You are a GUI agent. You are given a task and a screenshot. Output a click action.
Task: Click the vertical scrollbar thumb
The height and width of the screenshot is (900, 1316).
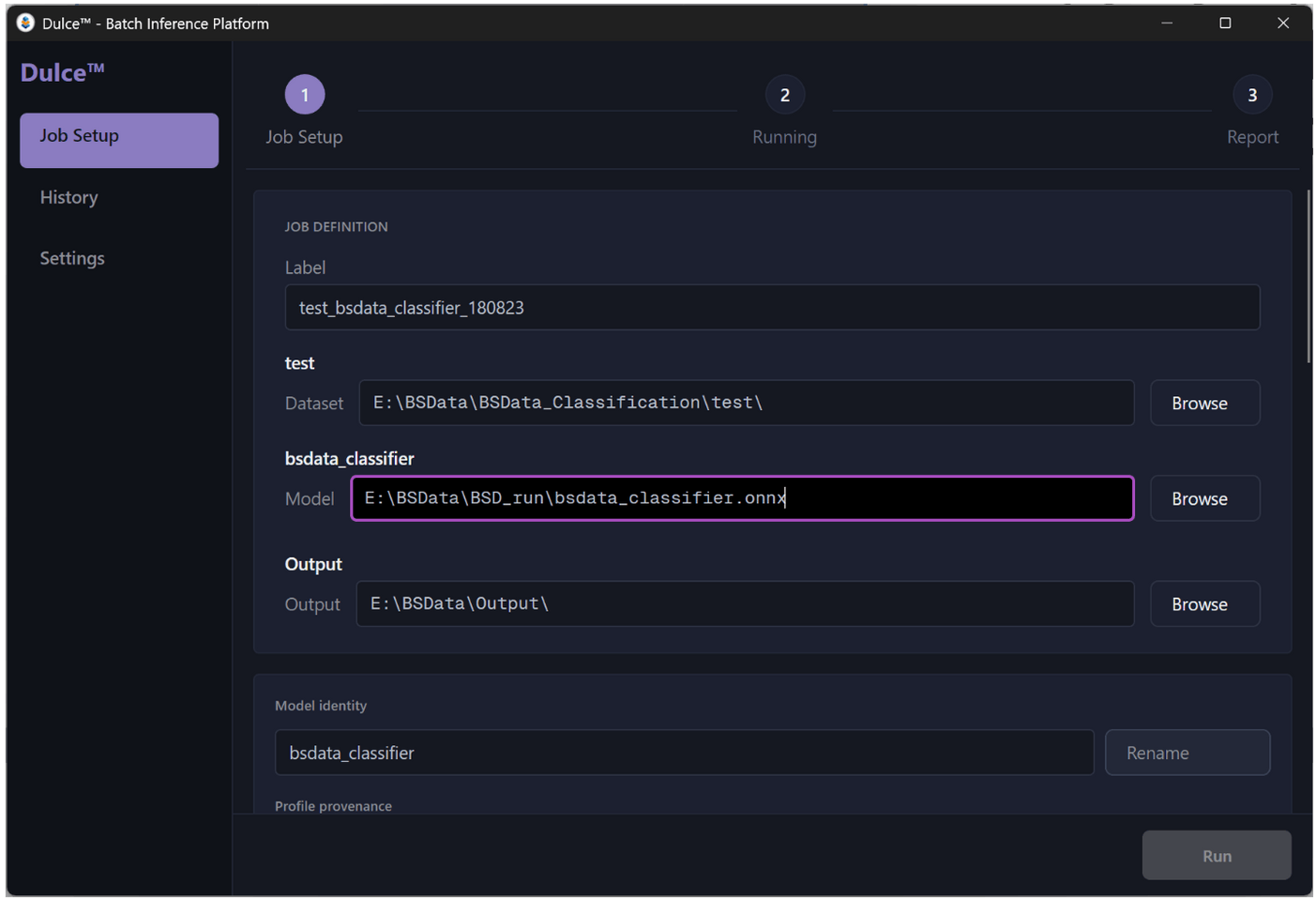[1308, 277]
